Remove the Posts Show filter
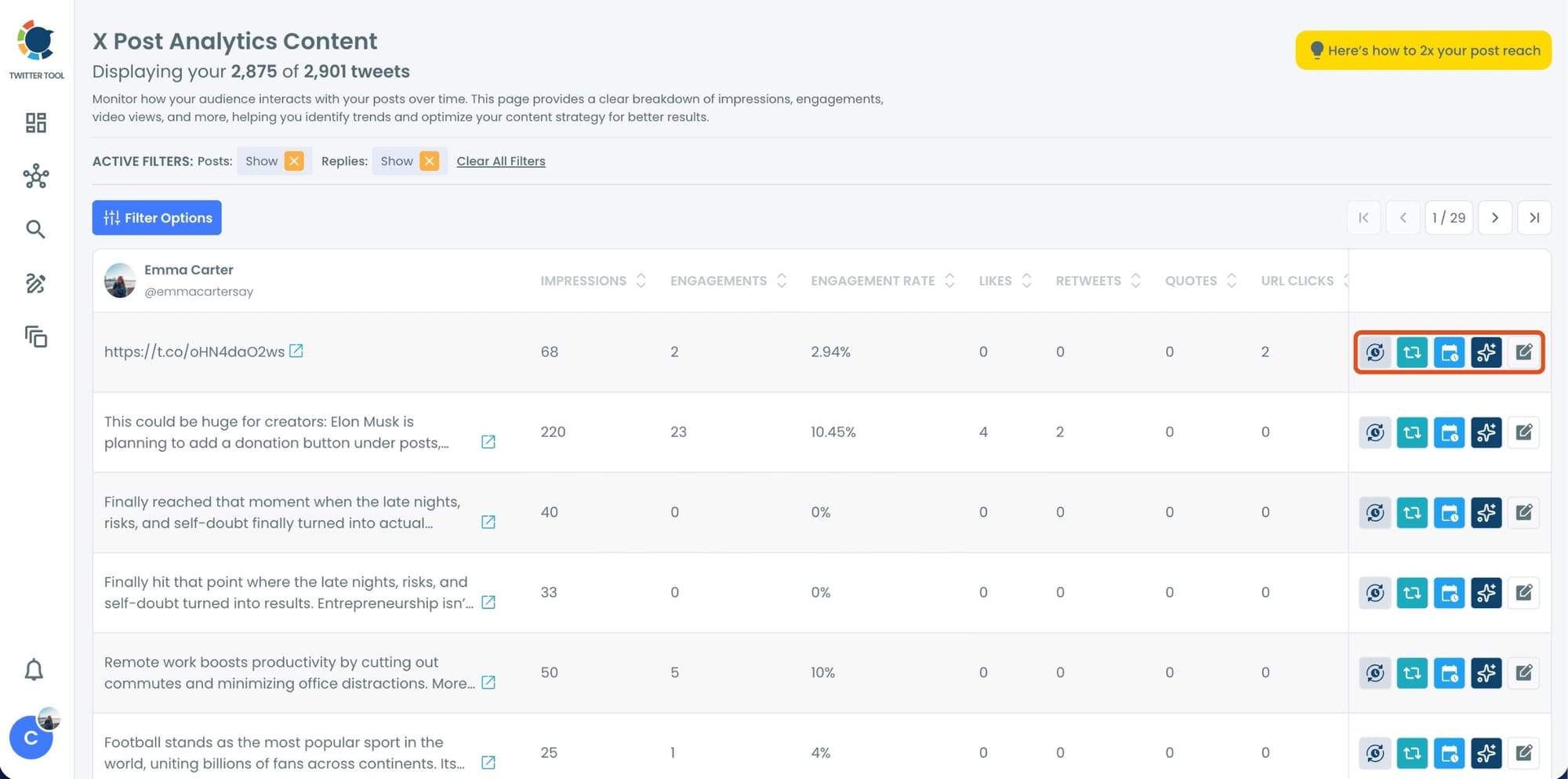This screenshot has width=1568, height=779. tap(294, 161)
